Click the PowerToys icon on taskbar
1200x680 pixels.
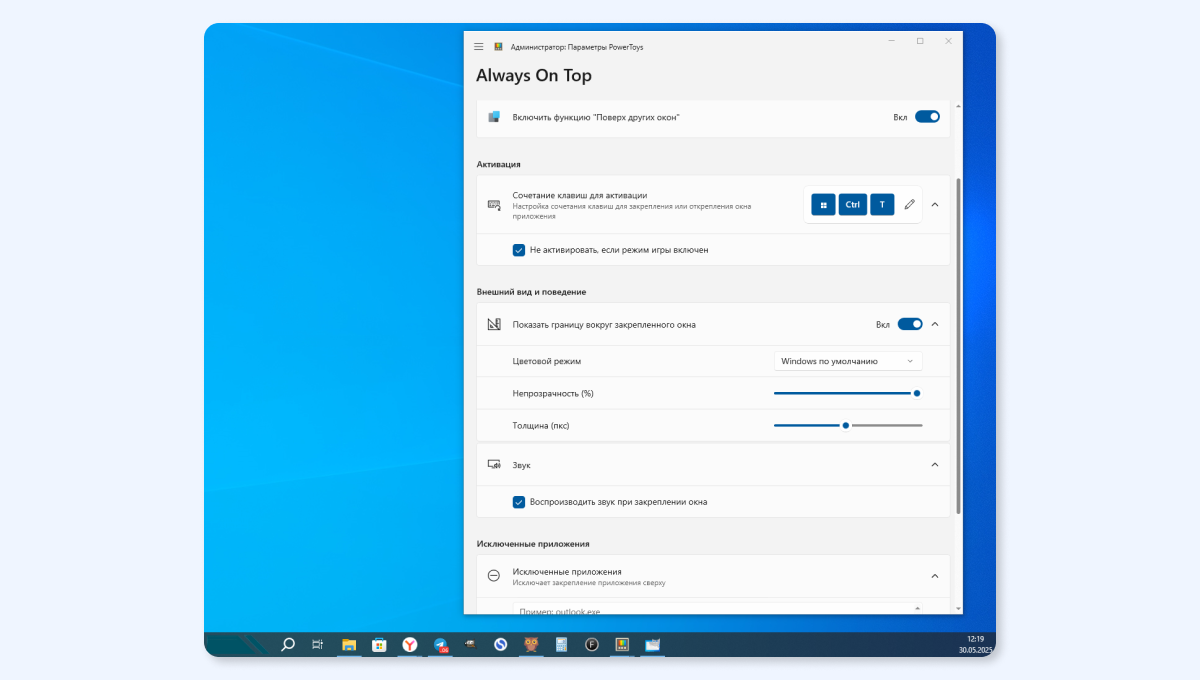pyautogui.click(x=622, y=645)
